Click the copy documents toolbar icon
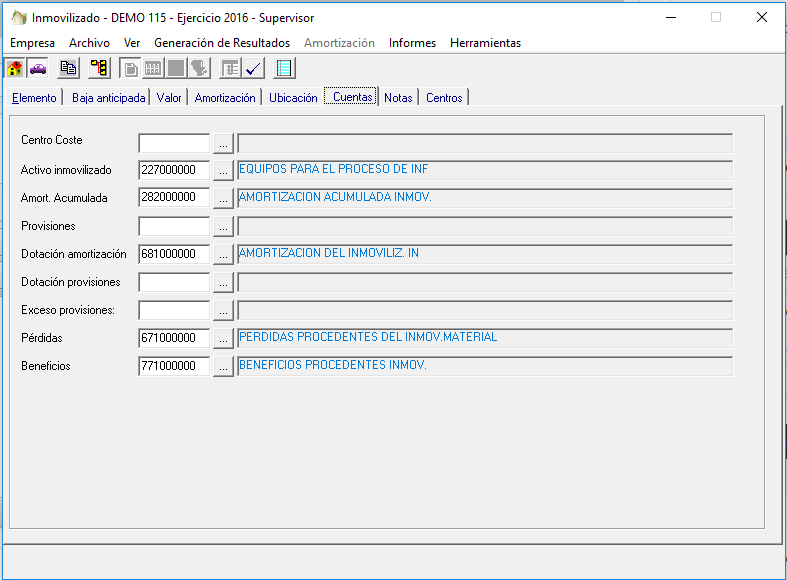This screenshot has width=787, height=580. click(x=68, y=68)
